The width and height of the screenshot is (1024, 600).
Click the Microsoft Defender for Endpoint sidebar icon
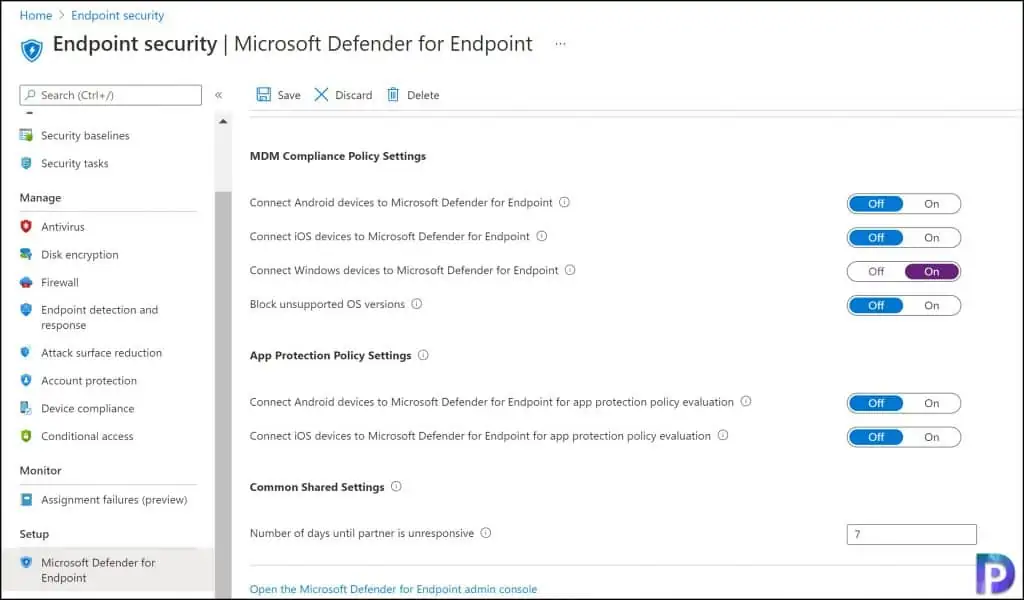[26, 562]
